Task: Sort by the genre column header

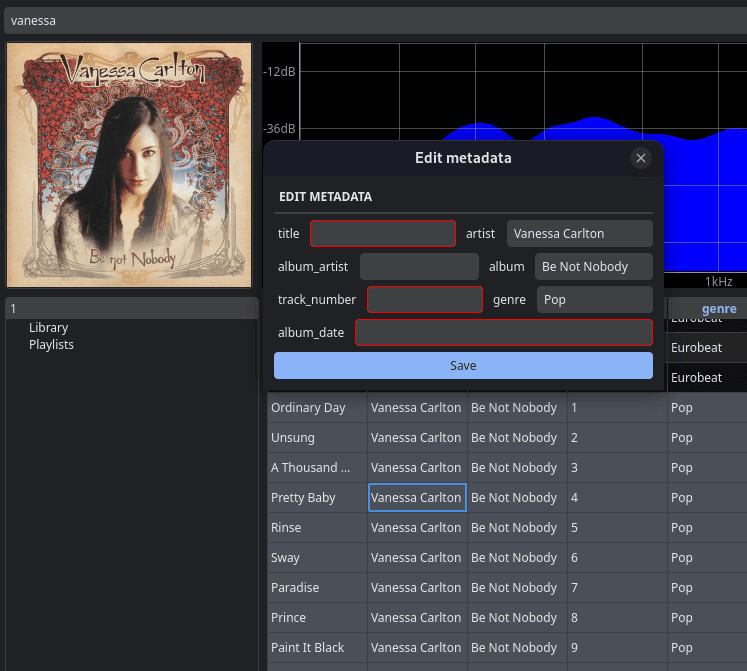Action: pos(719,308)
